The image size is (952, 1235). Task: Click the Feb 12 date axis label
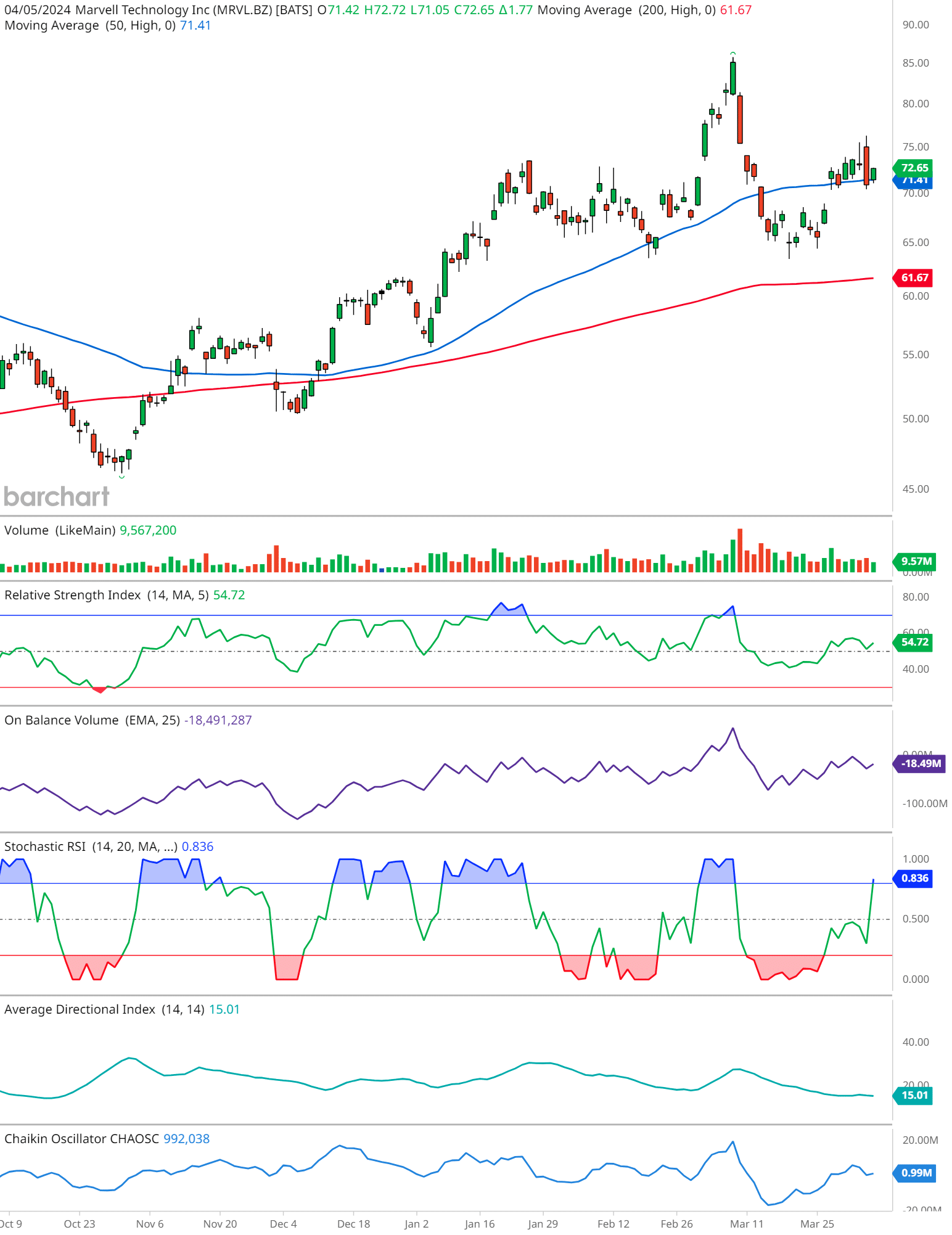[x=613, y=1224]
